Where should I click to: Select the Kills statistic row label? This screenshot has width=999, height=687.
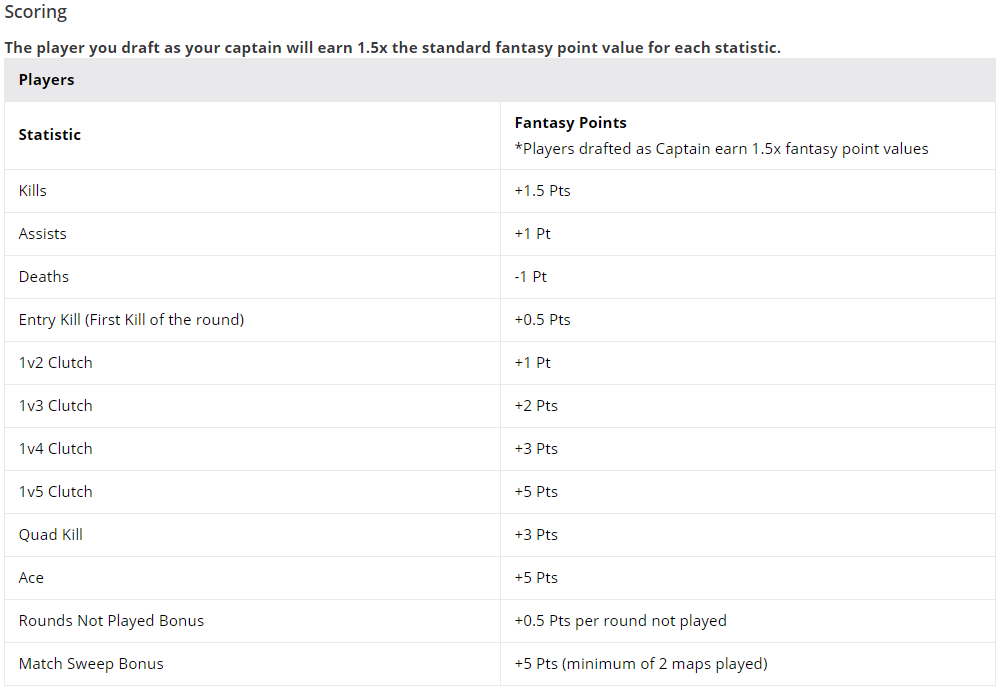click(x=33, y=191)
